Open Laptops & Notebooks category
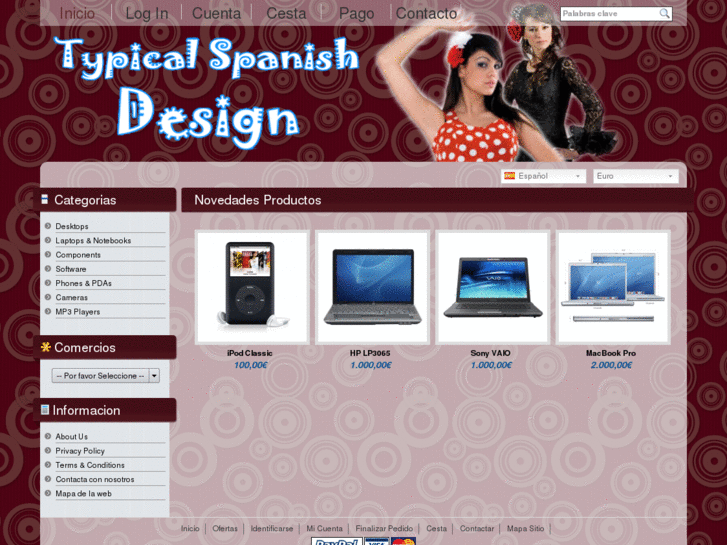This screenshot has height=545, width=727. [93, 240]
